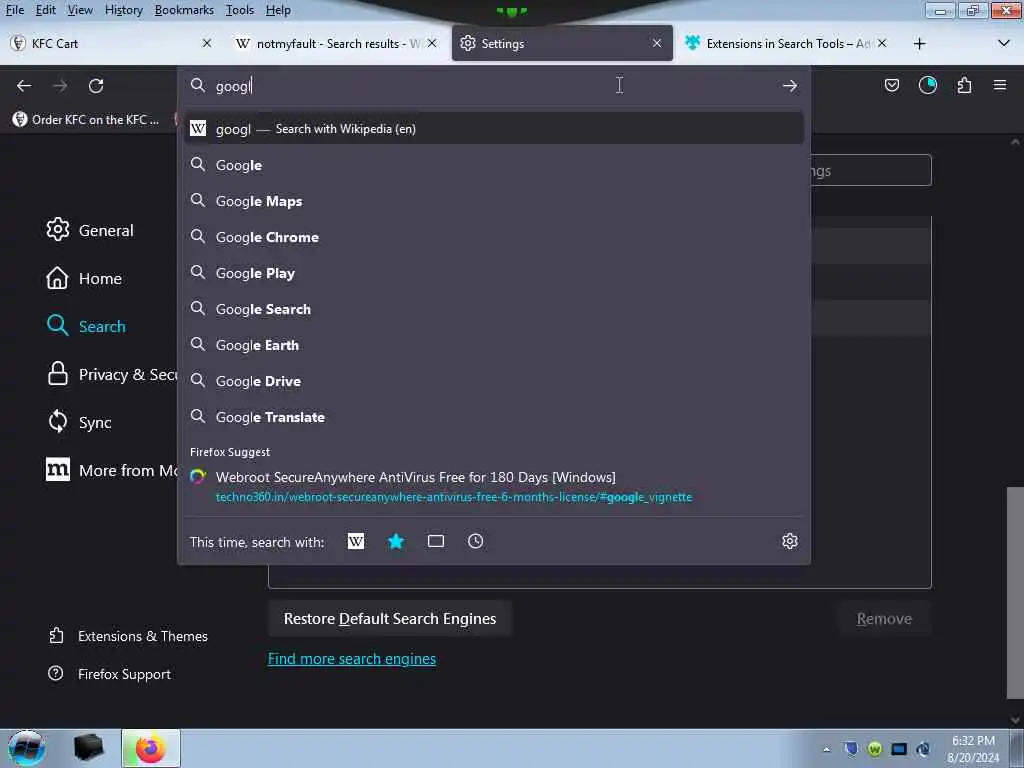Viewport: 1024px width, 768px height.
Task: Open the Pocket save icon
Action: (x=891, y=85)
